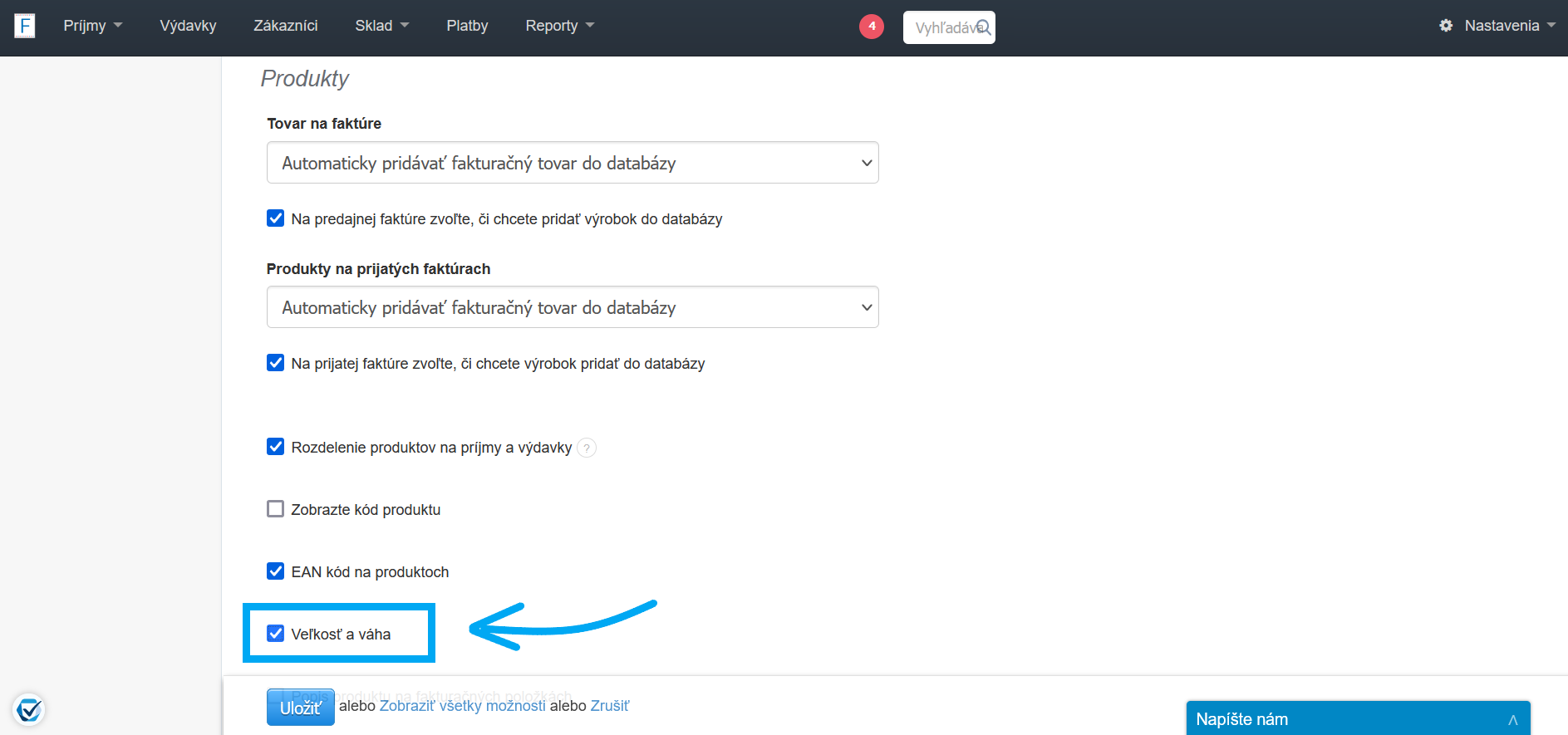Open the Platby page

[x=467, y=26]
